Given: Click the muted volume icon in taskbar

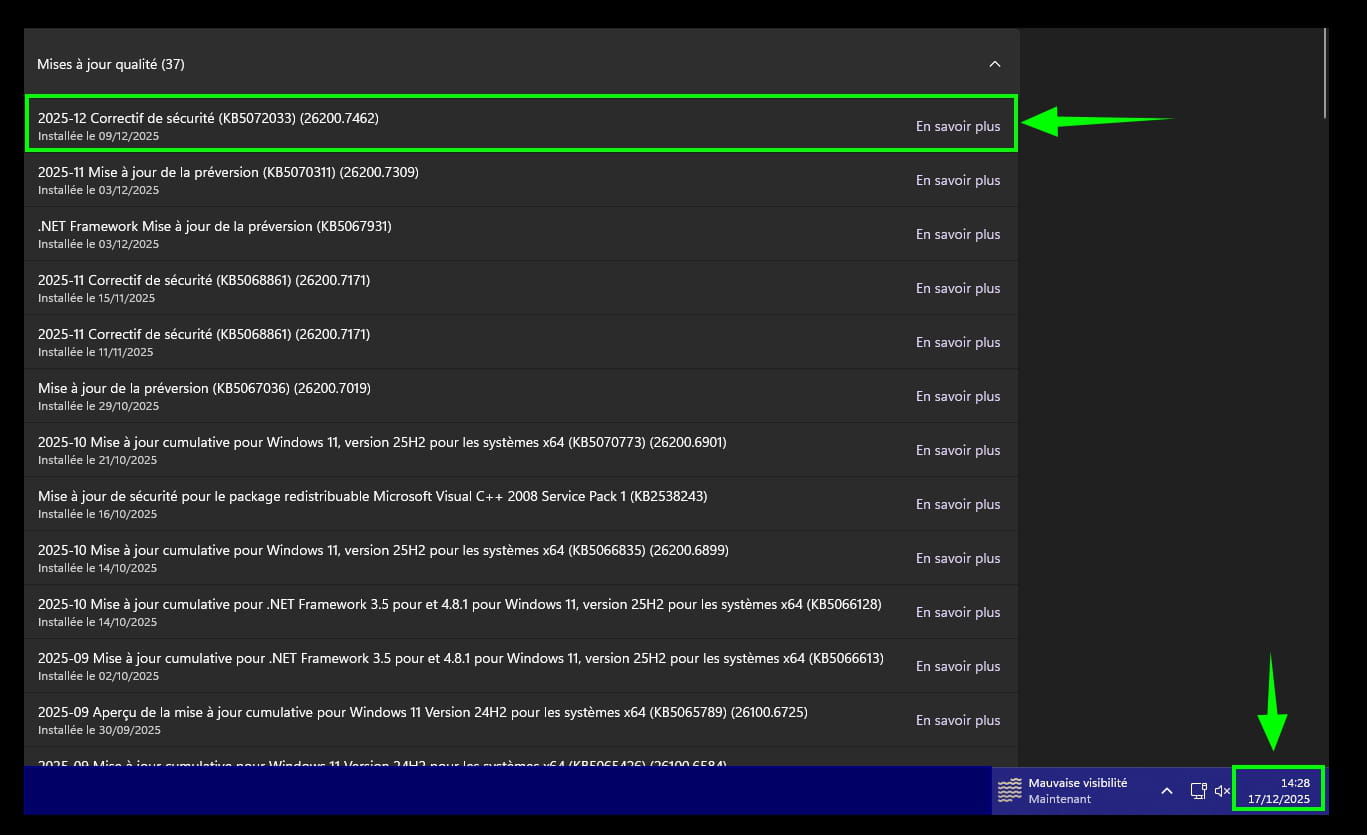Looking at the screenshot, I should click(x=1222, y=791).
